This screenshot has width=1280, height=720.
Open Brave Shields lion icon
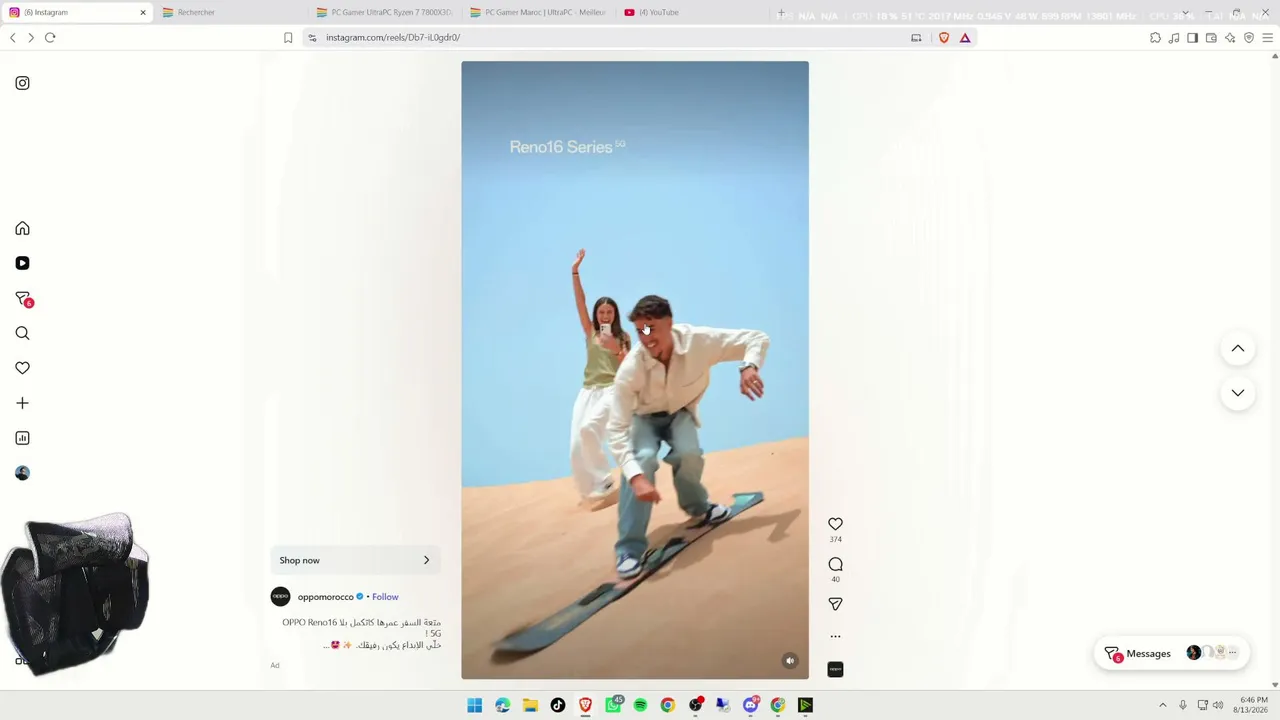point(944,38)
